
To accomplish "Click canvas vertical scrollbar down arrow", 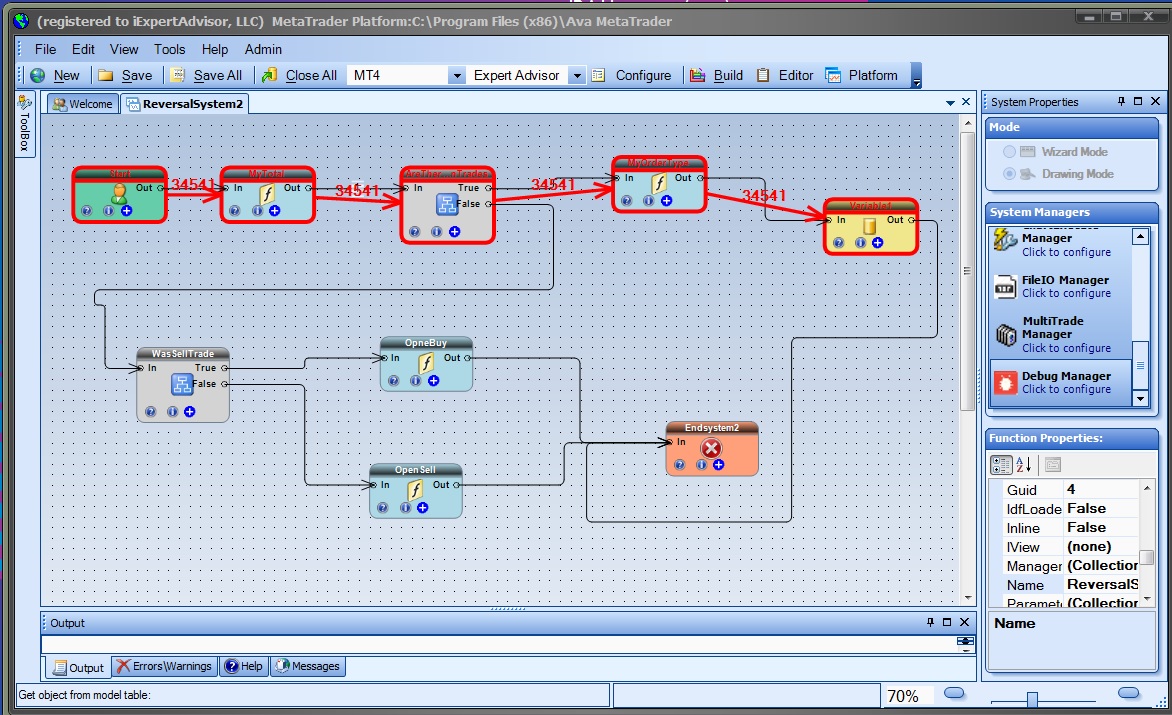I will point(968,598).
